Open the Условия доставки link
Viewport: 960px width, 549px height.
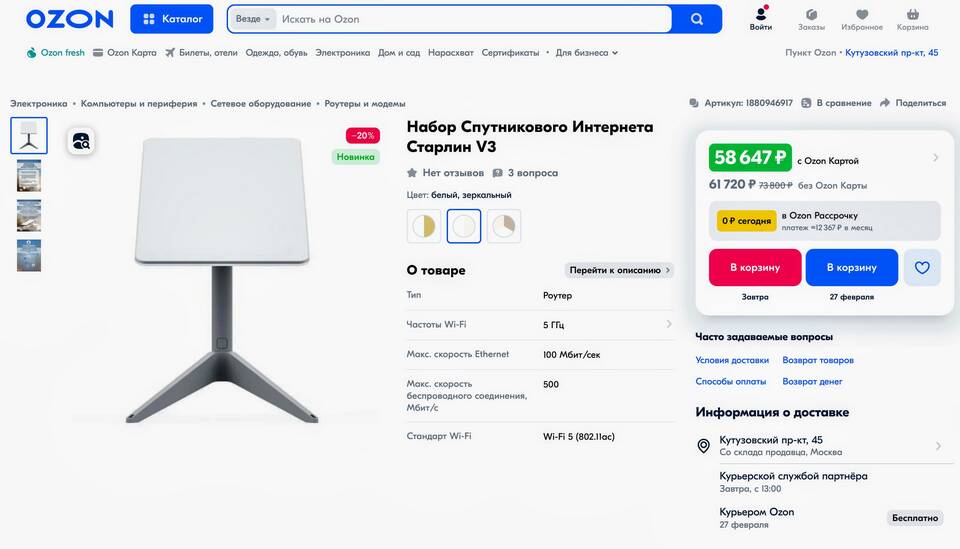[732, 360]
